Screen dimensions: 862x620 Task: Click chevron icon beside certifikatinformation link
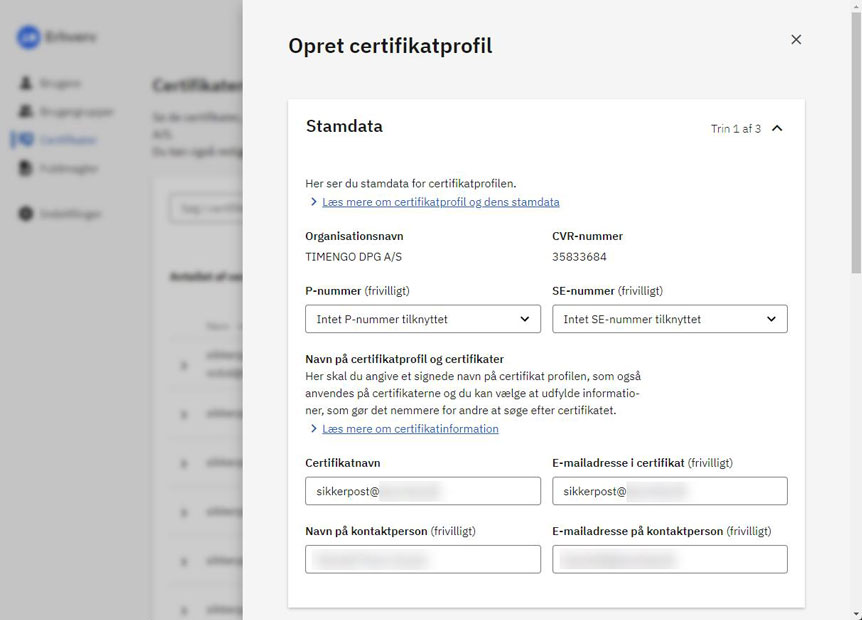(313, 428)
